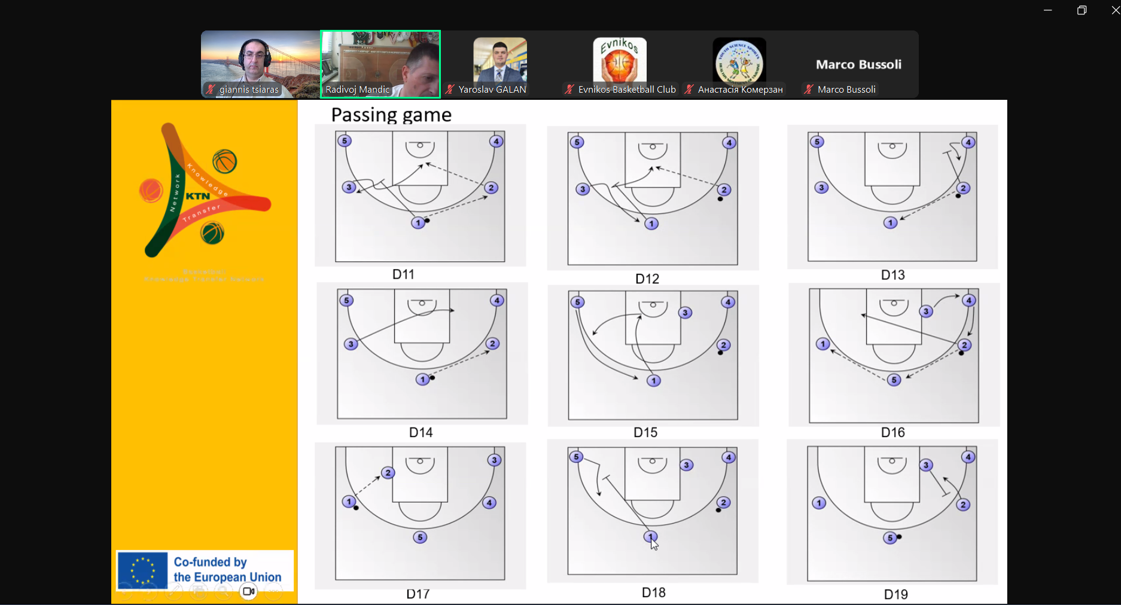Screen dimensions: 1121x605
Task: Click Yaroslav GALAN's muted microphone icon
Action: tap(450, 90)
